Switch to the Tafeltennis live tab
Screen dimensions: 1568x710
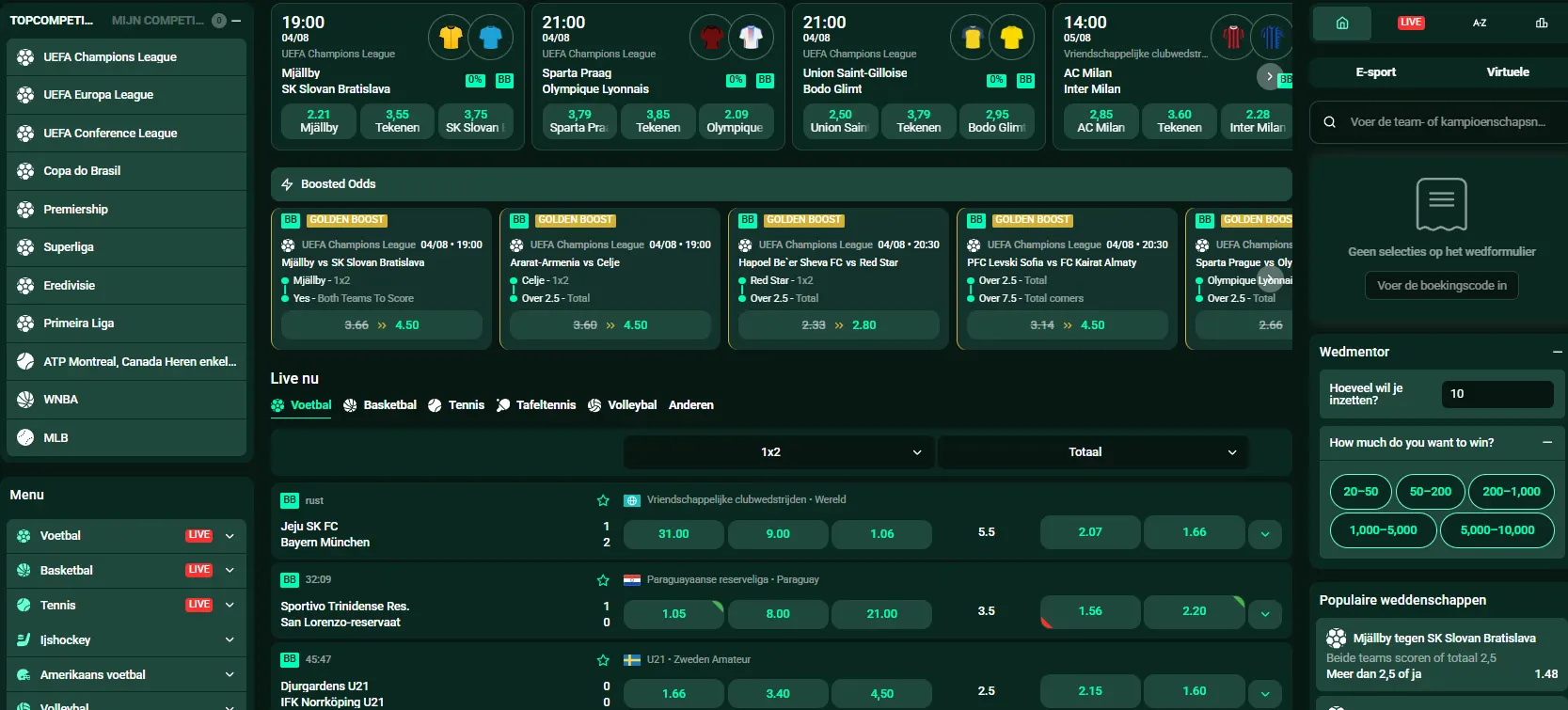point(536,405)
